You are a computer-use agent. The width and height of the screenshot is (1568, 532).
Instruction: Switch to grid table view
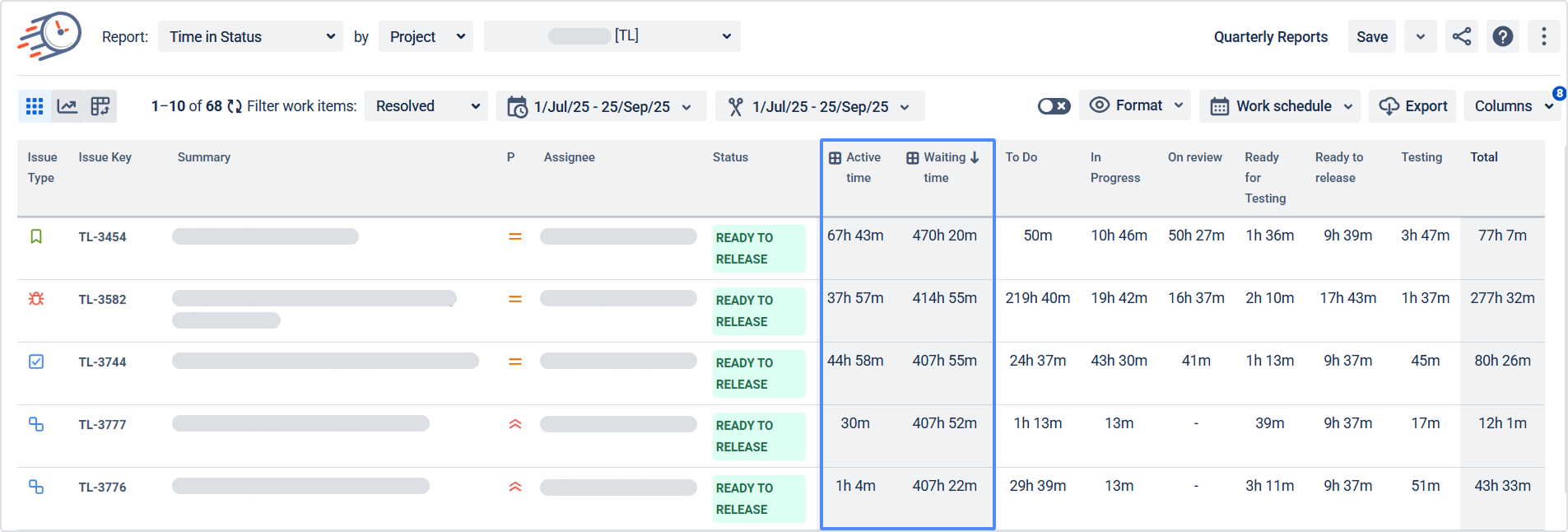(x=35, y=106)
